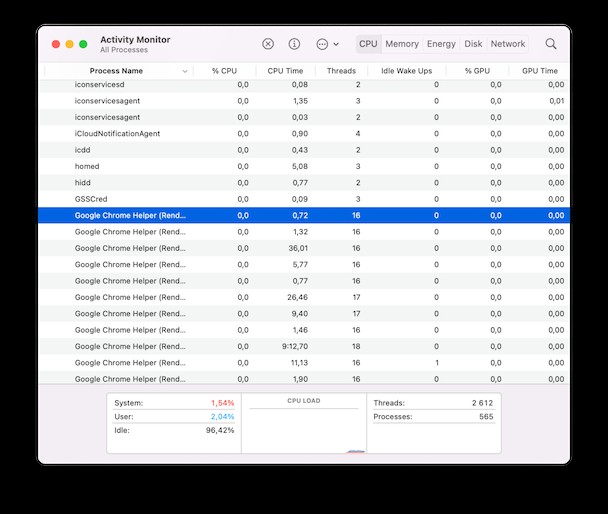Select the GSSCred process row
Screen dimensions: 608x514
tap(304, 199)
